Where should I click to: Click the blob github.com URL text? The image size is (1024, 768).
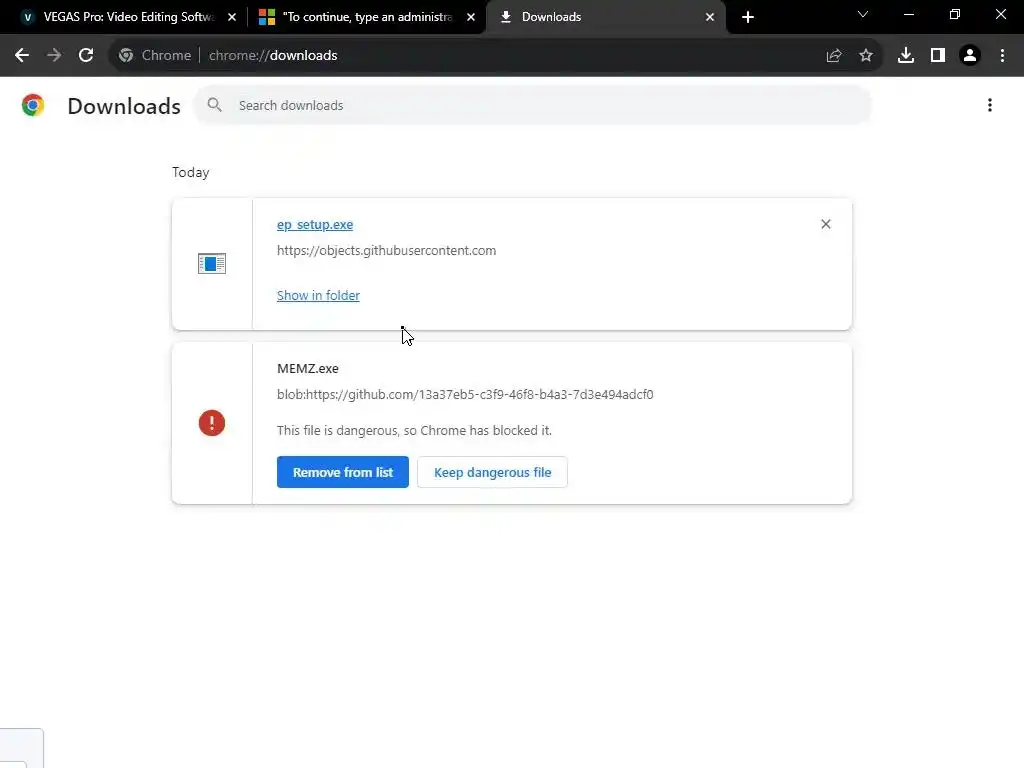tap(465, 394)
